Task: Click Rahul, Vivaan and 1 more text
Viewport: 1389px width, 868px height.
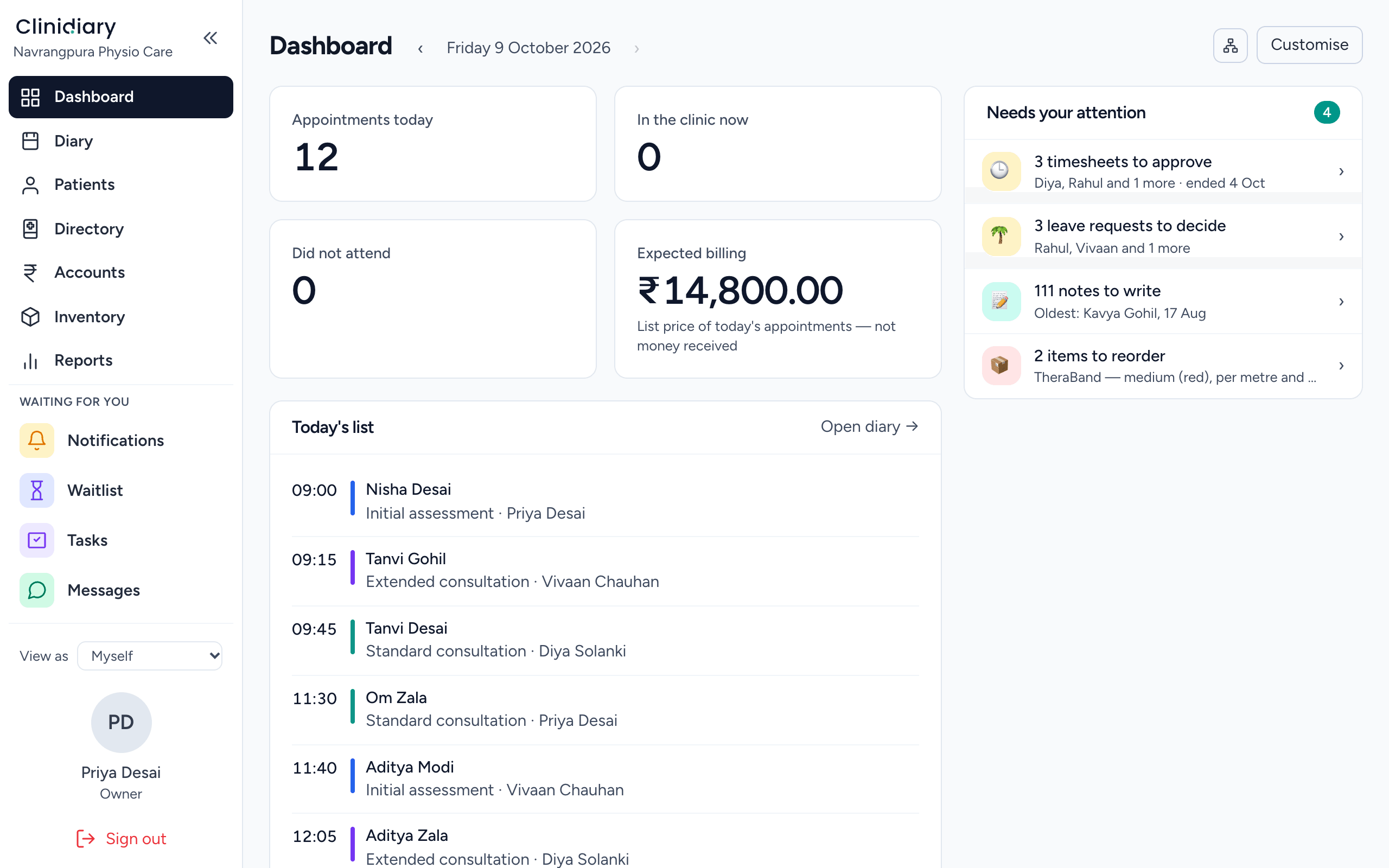Action: pos(1112,248)
